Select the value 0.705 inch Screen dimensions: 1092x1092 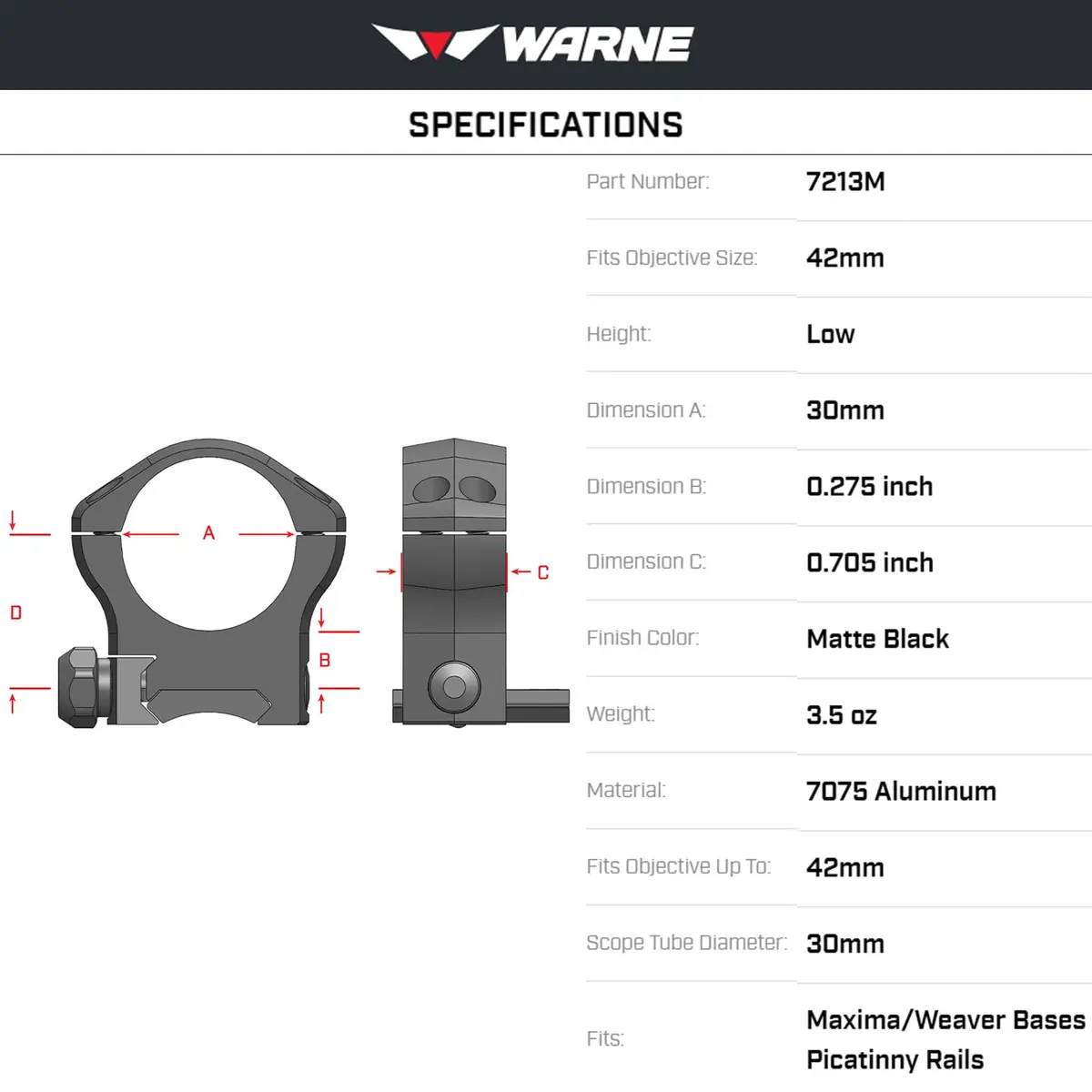click(870, 562)
